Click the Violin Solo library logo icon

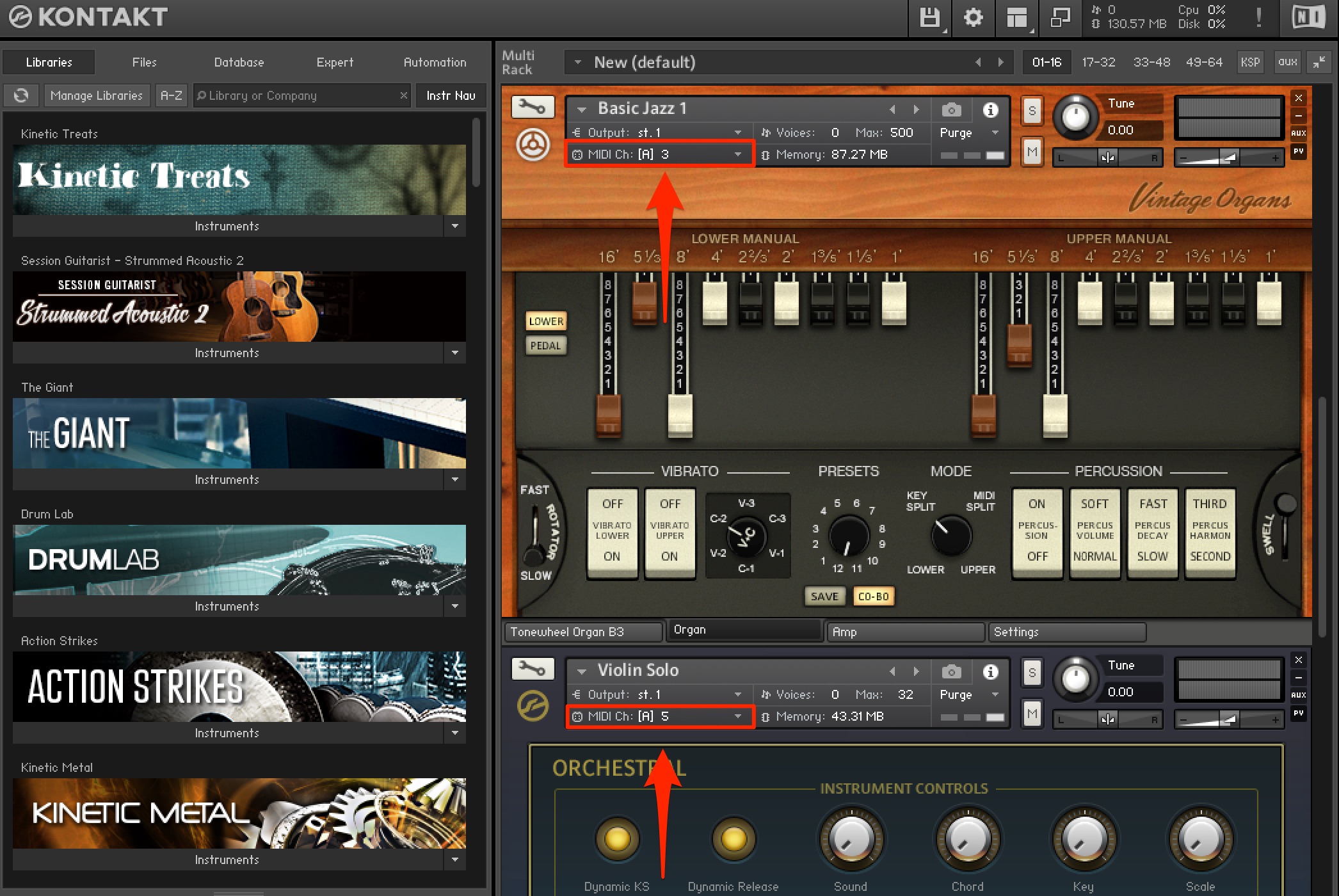click(x=533, y=707)
